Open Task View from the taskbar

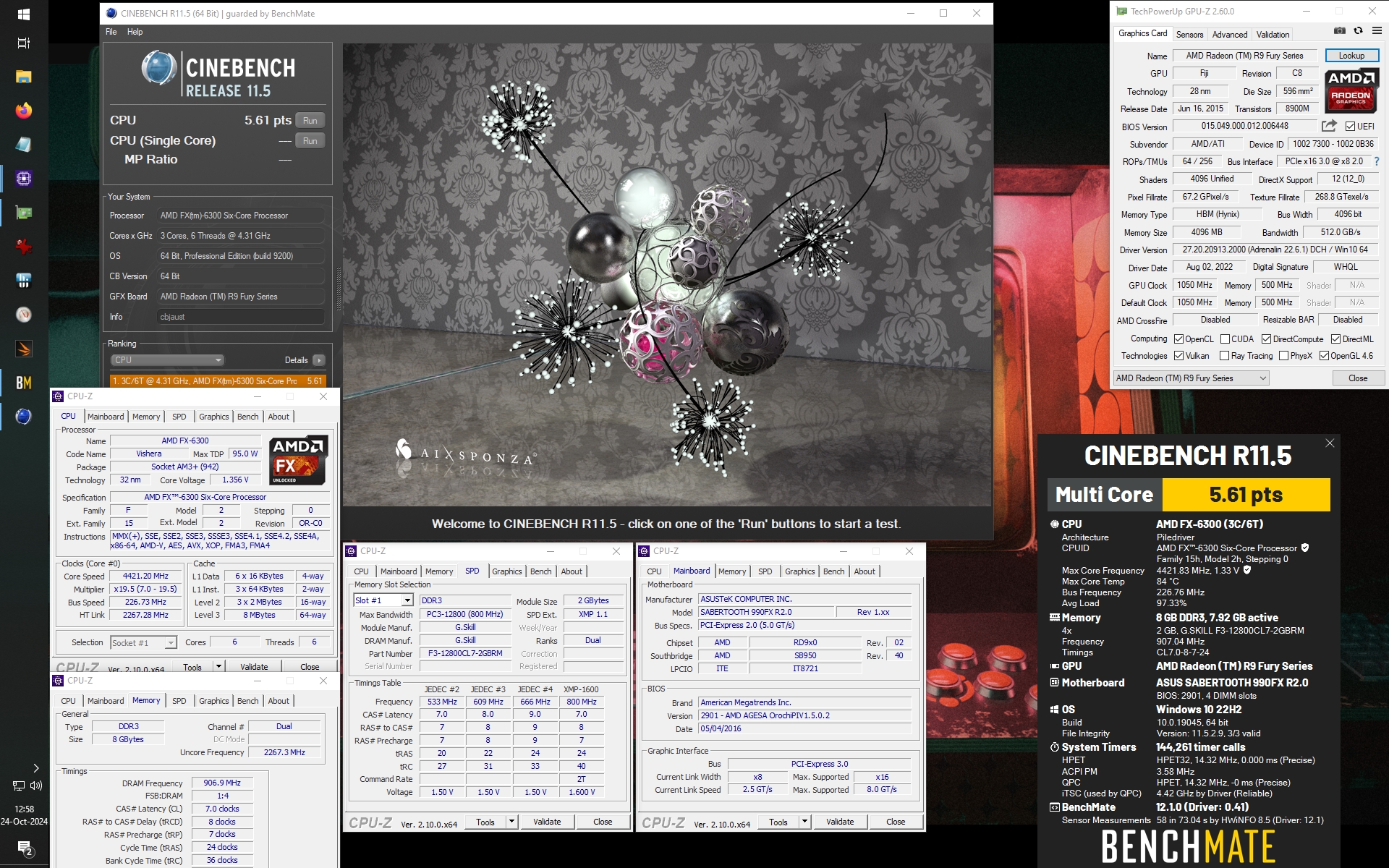coord(24,43)
